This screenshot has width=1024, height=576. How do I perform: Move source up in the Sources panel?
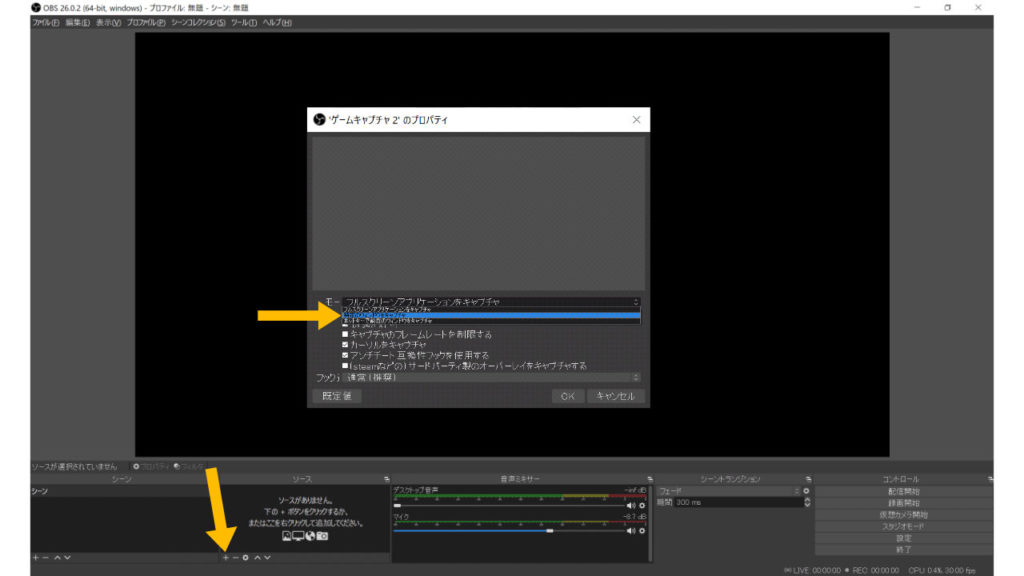pyautogui.click(x=257, y=558)
